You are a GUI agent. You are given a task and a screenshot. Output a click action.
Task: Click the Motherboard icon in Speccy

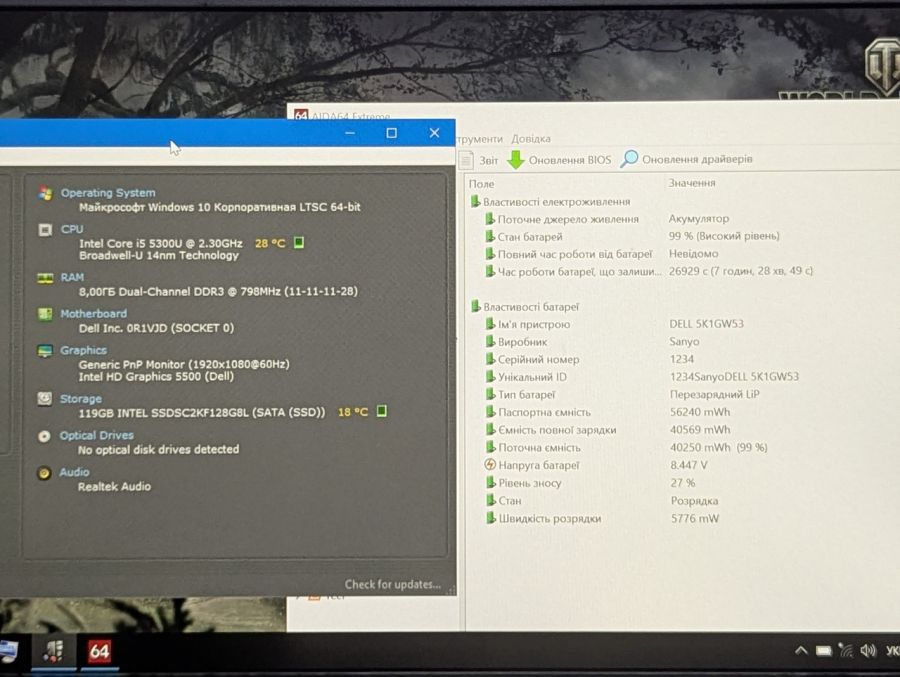click(45, 314)
